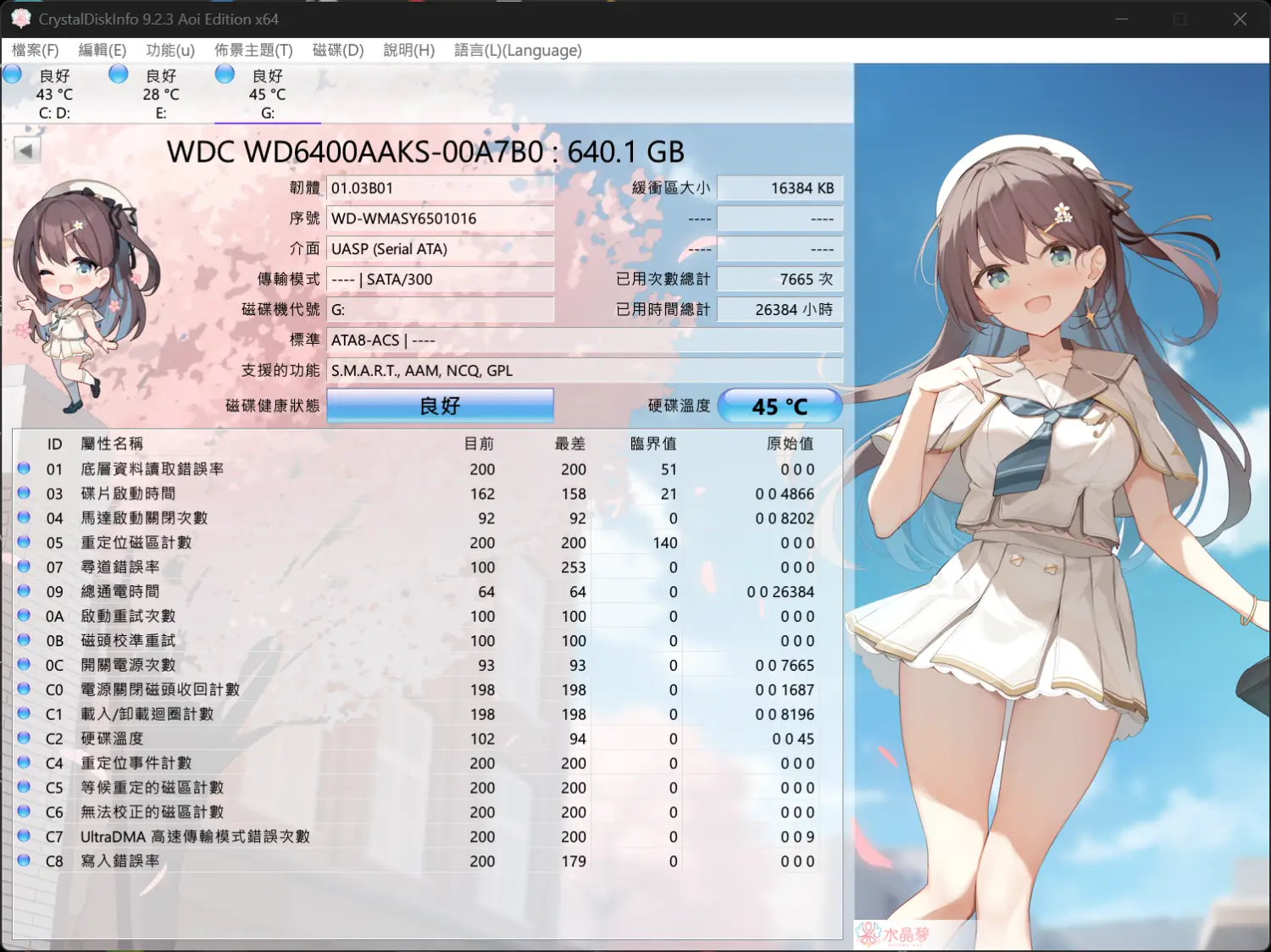The height and width of the screenshot is (952, 1271).
Task: Open the 編輯(E) menu
Action: click(x=102, y=50)
